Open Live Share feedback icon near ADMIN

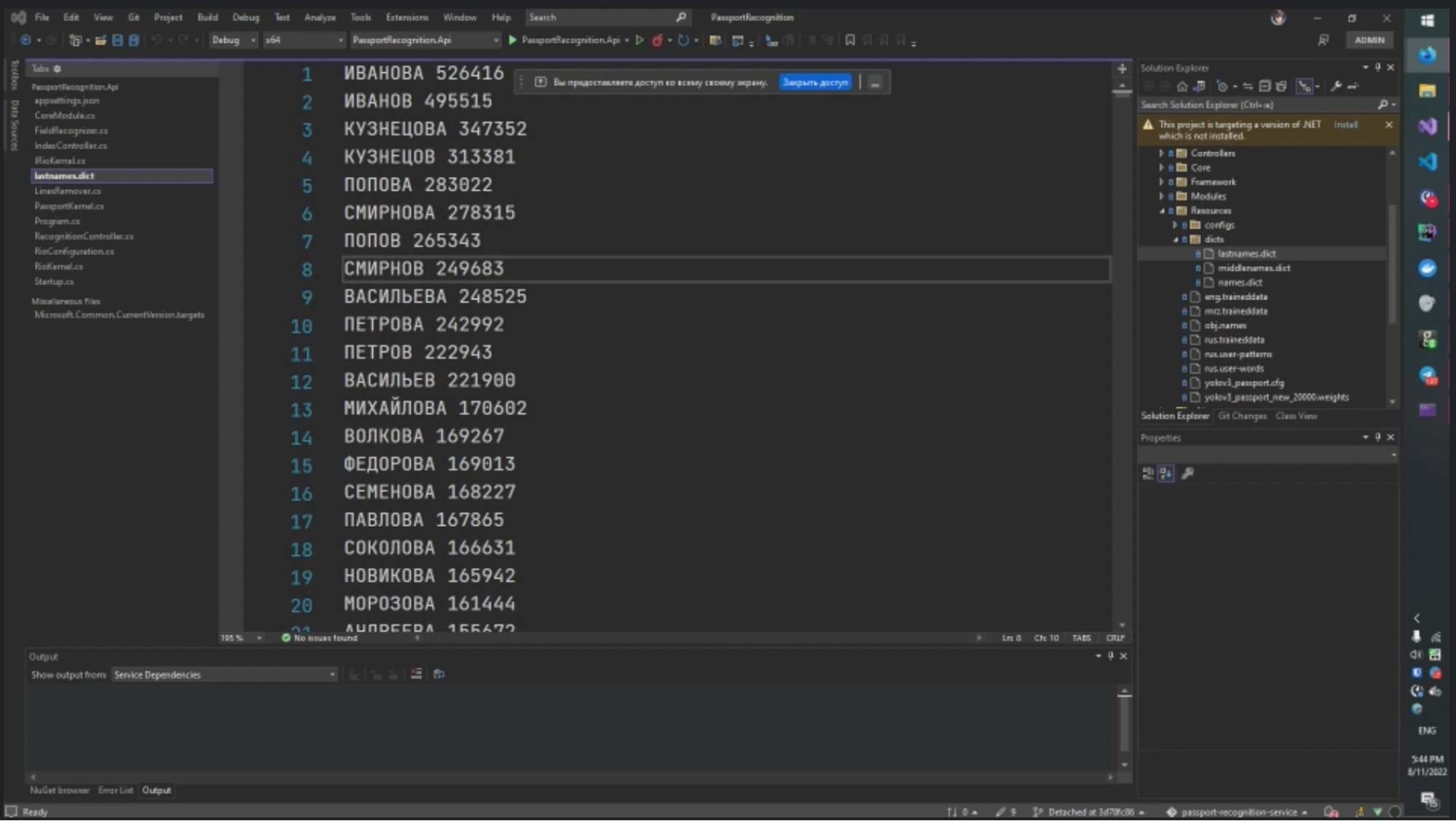(1323, 40)
